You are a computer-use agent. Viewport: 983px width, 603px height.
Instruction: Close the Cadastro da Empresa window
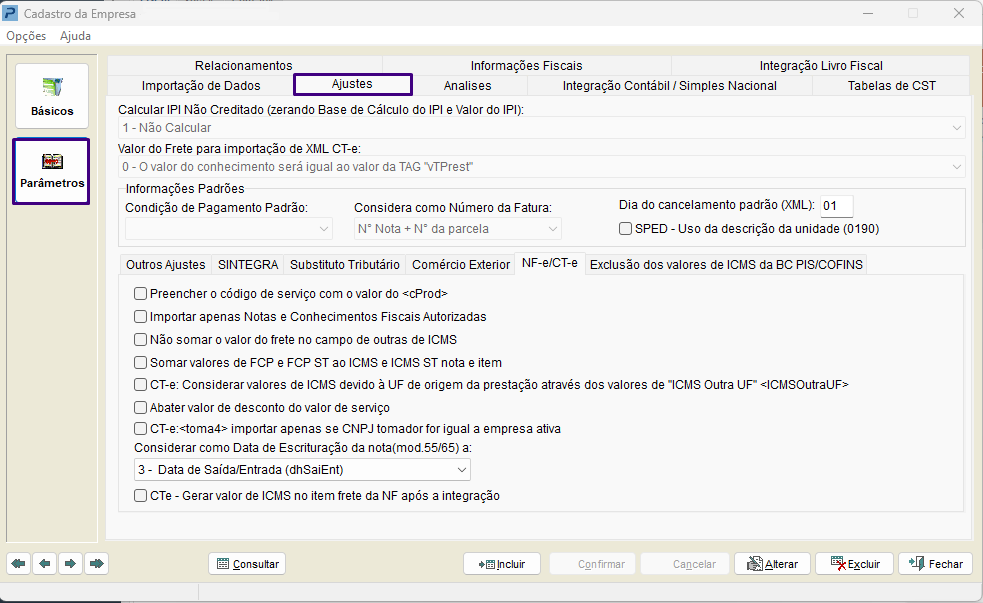coord(959,13)
